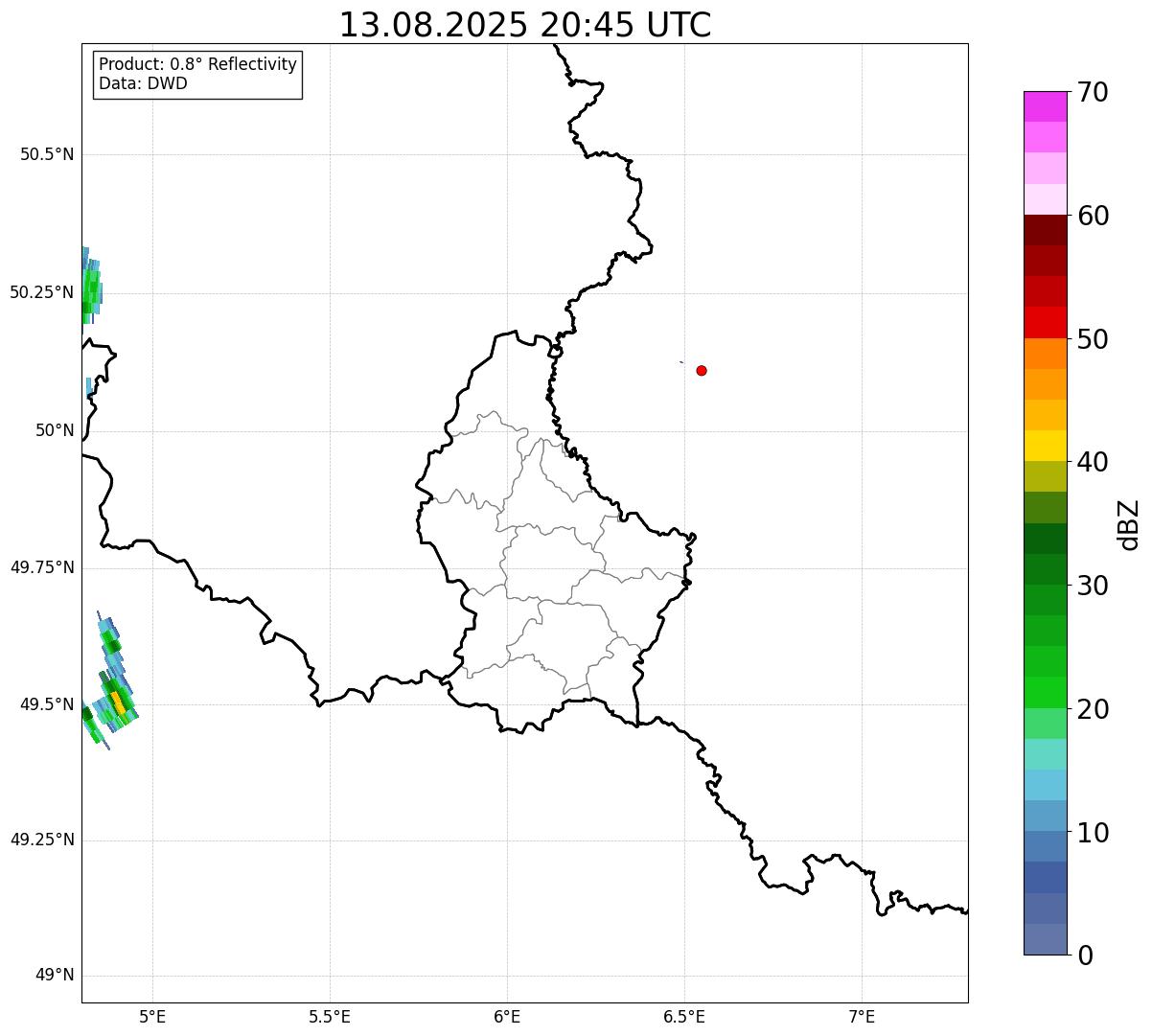Click the colorbar tick label 0
This screenshot has height=1036, width=1152.
[x=1085, y=955]
